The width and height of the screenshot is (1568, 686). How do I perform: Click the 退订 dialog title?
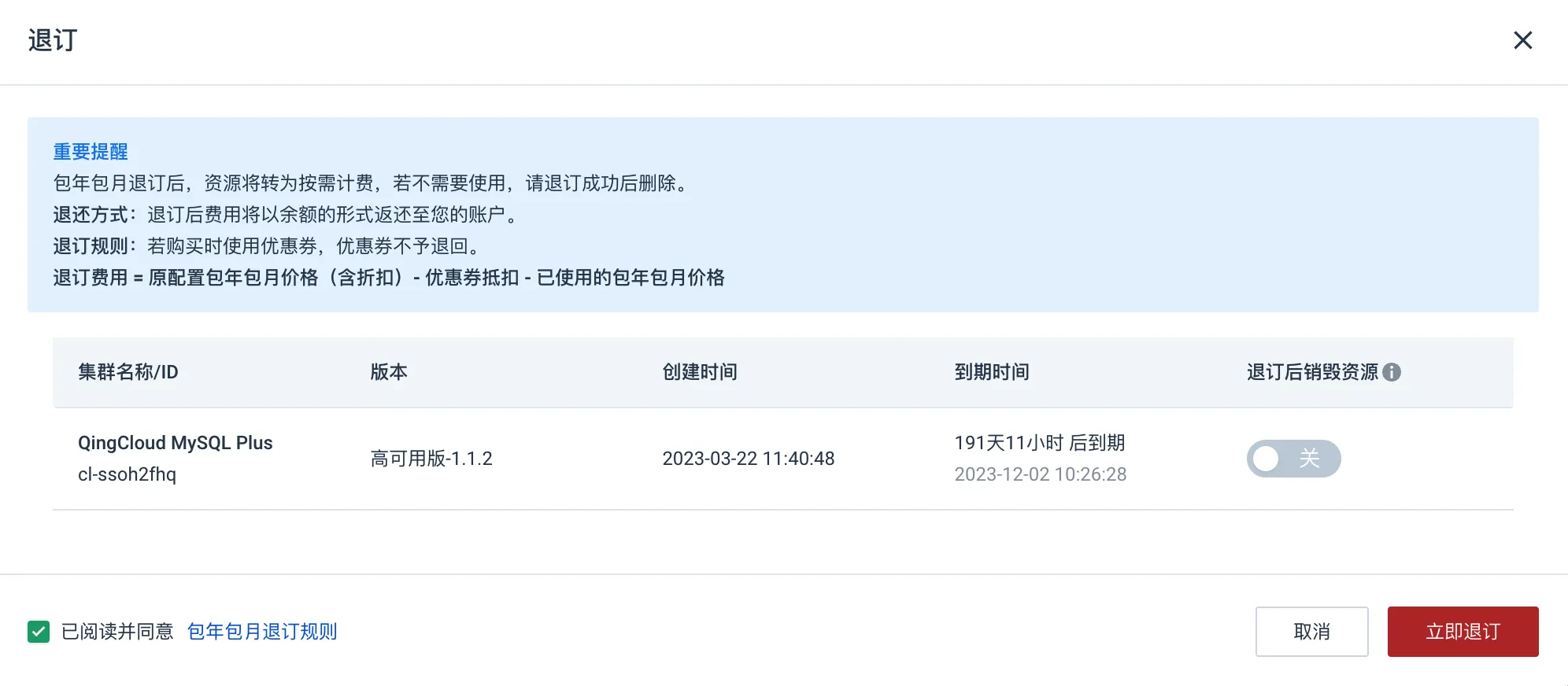pyautogui.click(x=53, y=40)
